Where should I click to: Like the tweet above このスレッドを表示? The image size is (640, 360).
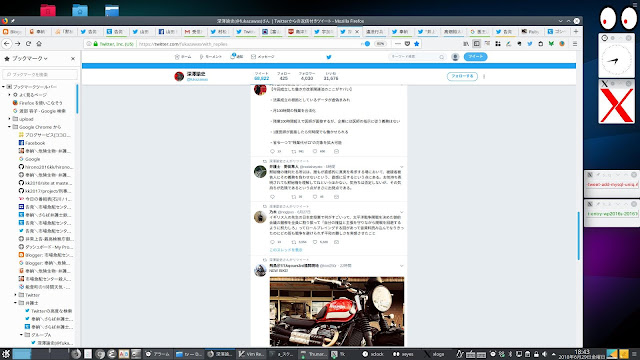tap(315, 242)
